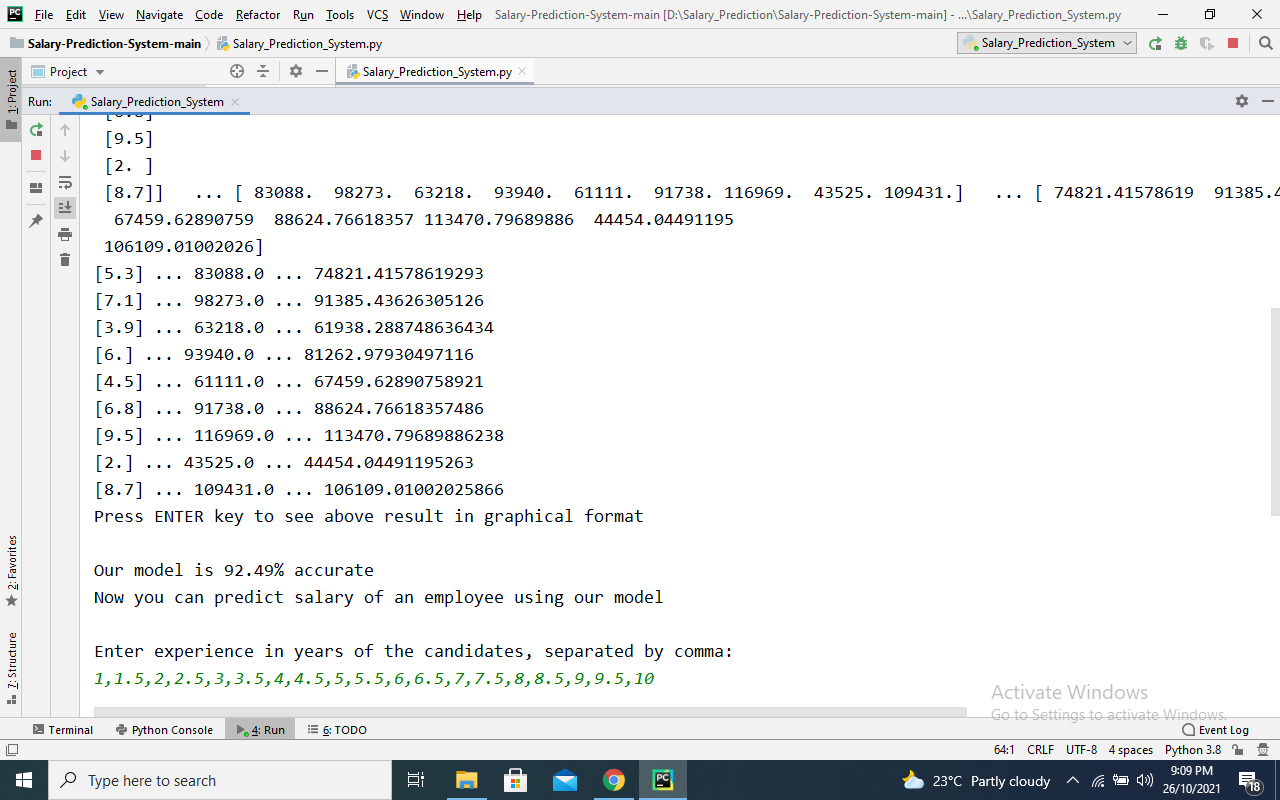This screenshot has height=800, width=1280.
Task: Hide the Project panel with minus icon
Action: (x=322, y=71)
